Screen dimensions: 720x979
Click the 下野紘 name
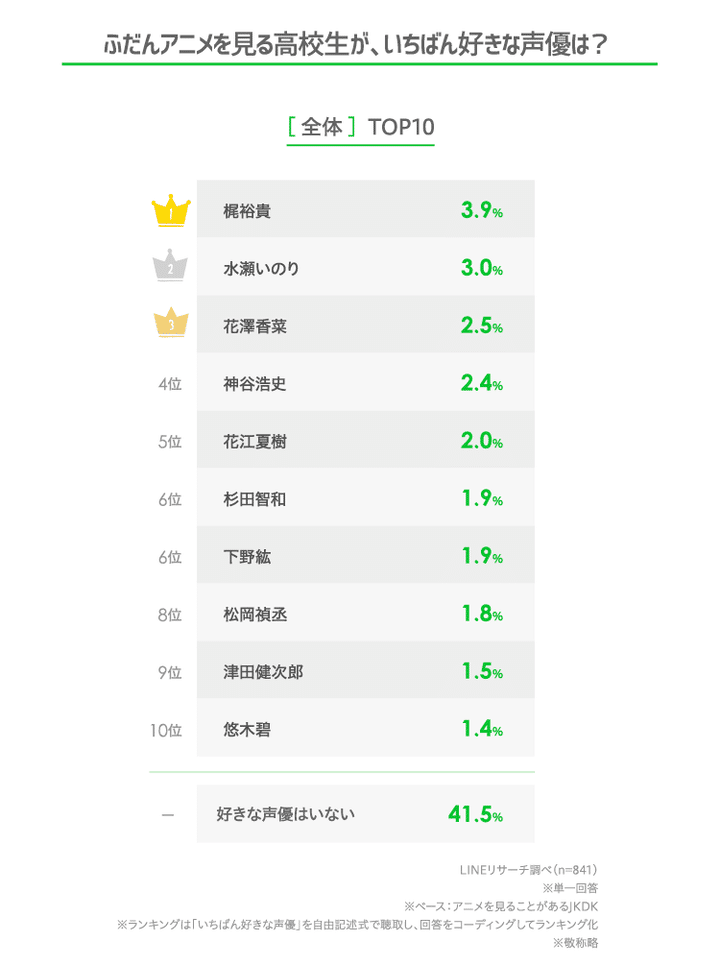(247, 557)
